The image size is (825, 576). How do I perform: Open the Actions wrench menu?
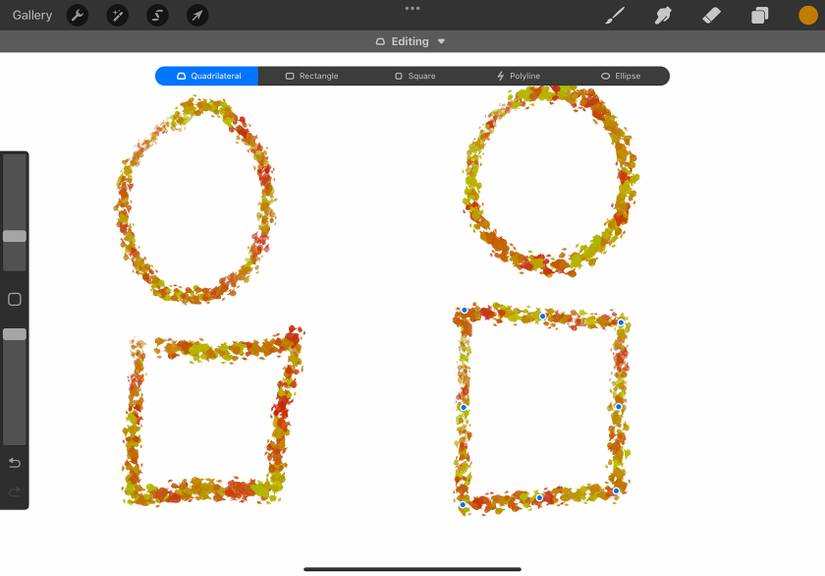point(77,15)
